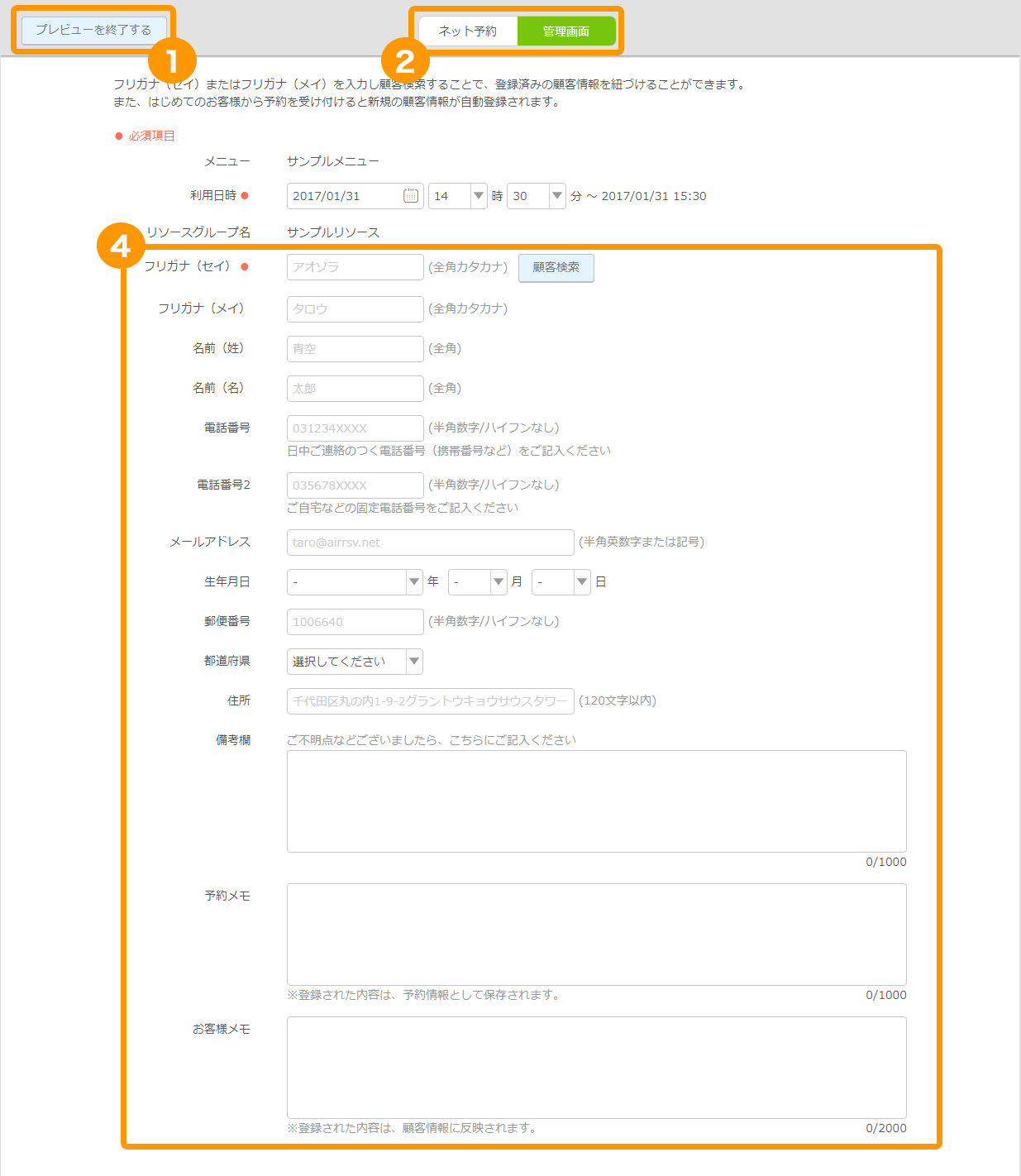
Task: Focus the メールアドレス input field
Action: coord(431,543)
